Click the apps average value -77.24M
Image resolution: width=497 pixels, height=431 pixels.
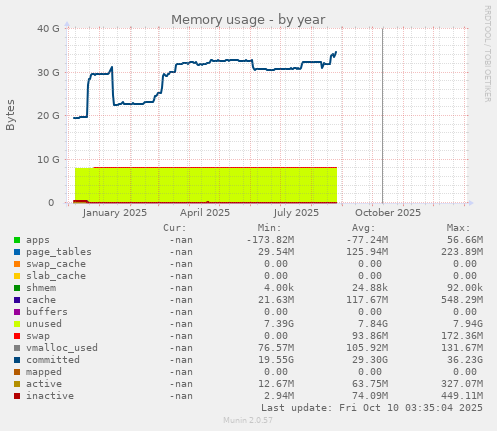point(367,240)
